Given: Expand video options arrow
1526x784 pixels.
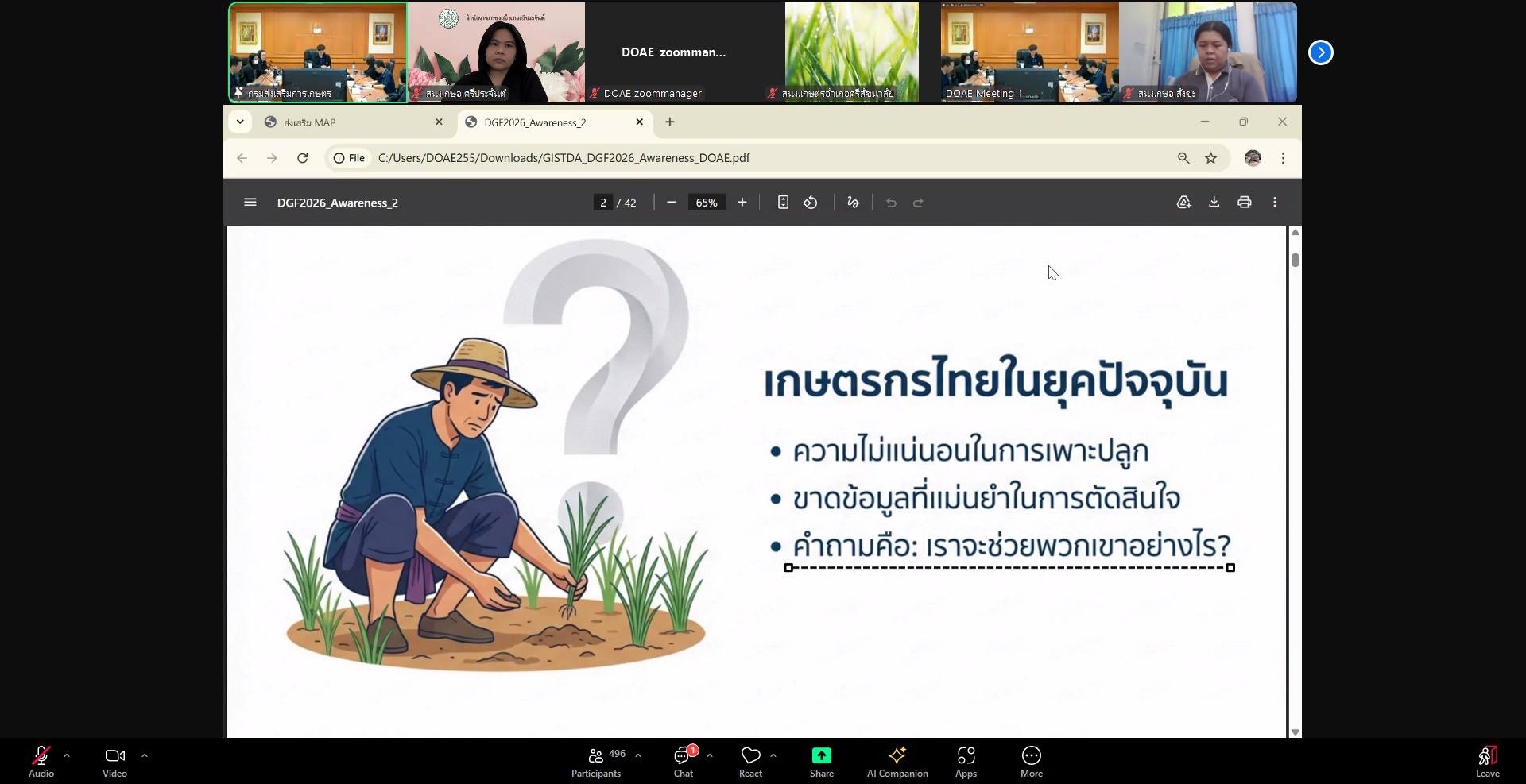Looking at the screenshot, I should [x=145, y=755].
